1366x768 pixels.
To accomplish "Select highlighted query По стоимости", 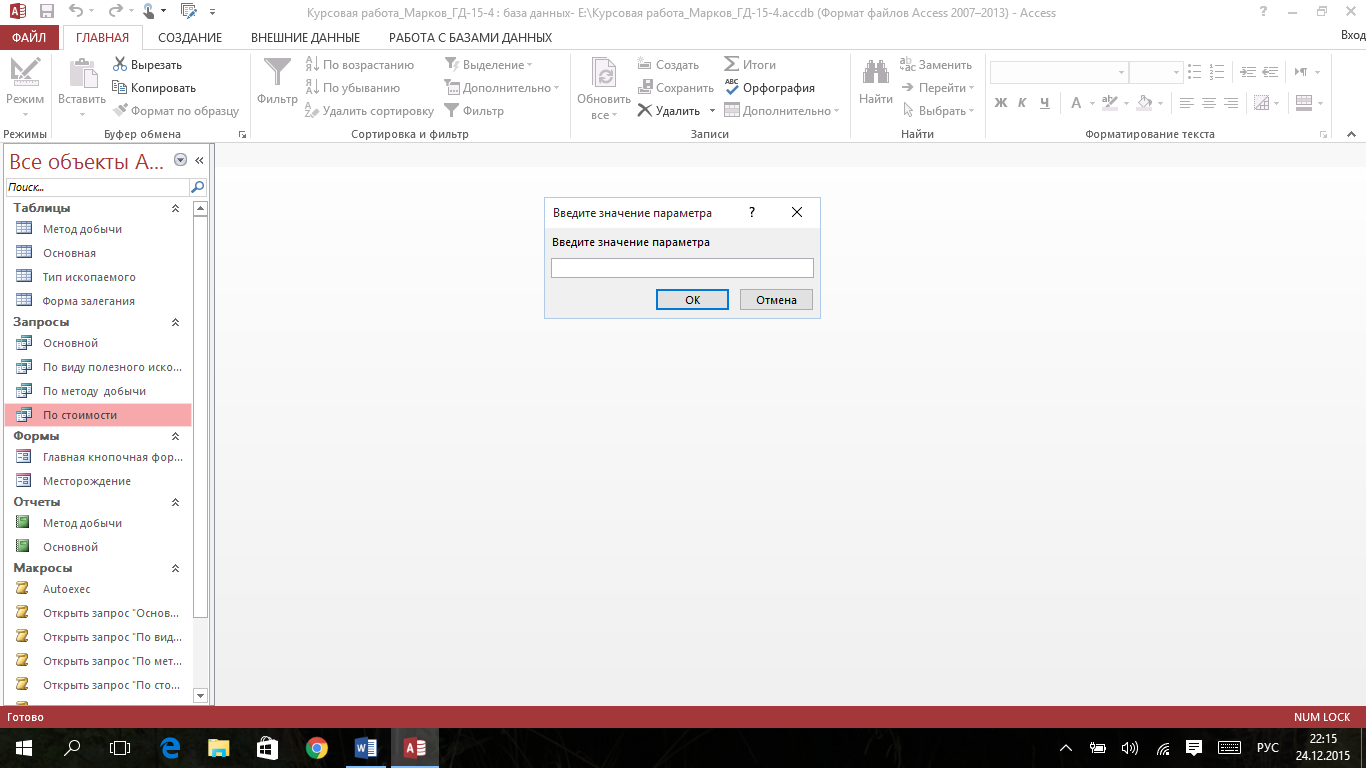I will 98,415.
